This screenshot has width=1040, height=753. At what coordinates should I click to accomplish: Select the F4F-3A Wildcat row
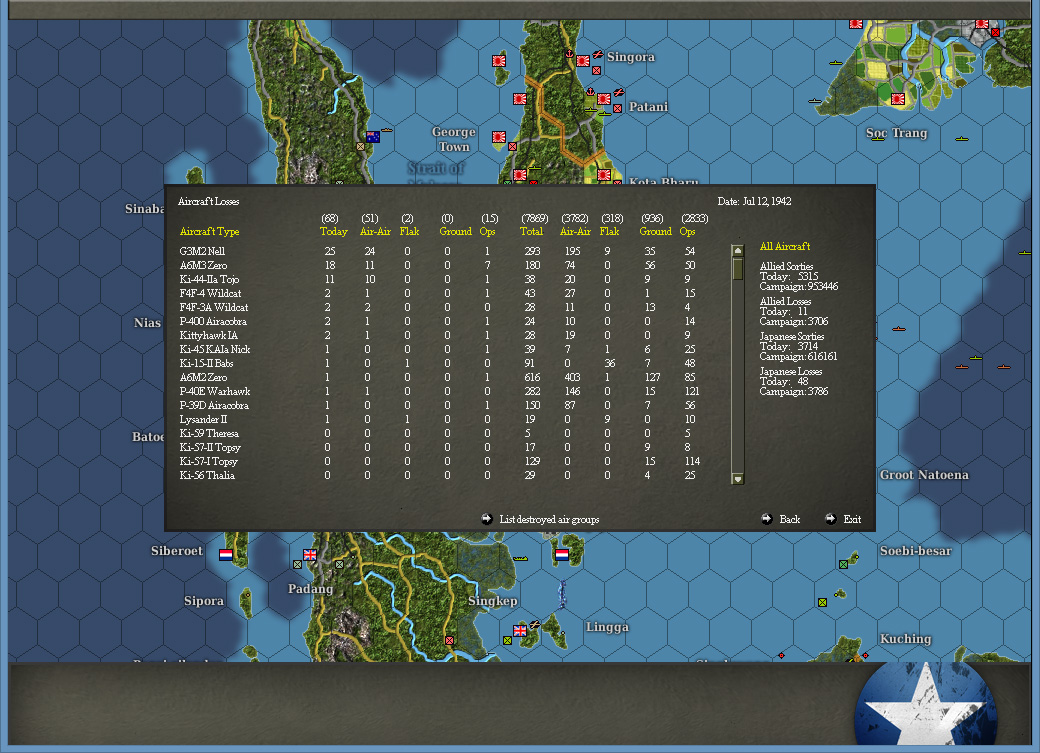(438, 307)
